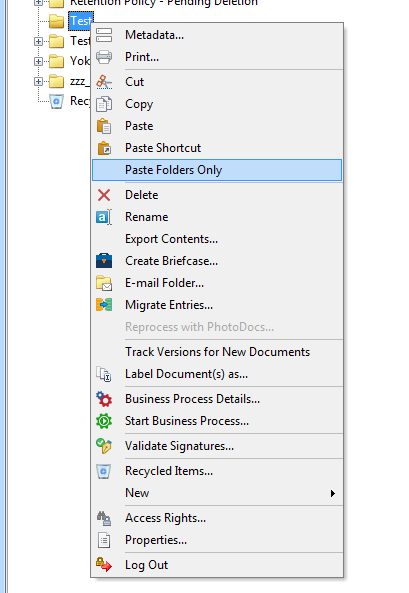Expand the New submenu arrow
Viewport: 409px width, 593px height.
click(x=333, y=493)
